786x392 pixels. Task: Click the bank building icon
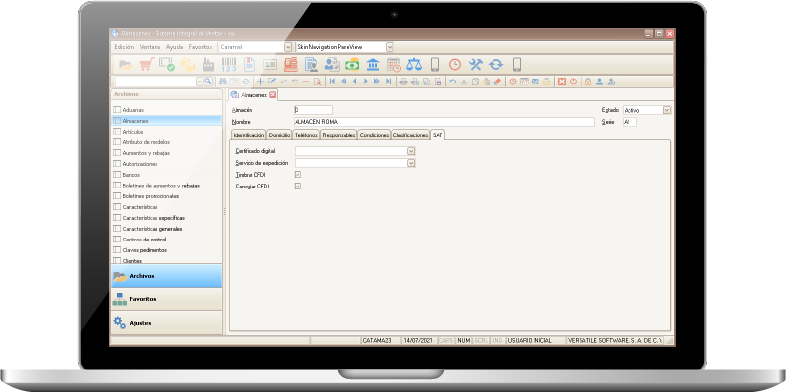pos(373,65)
